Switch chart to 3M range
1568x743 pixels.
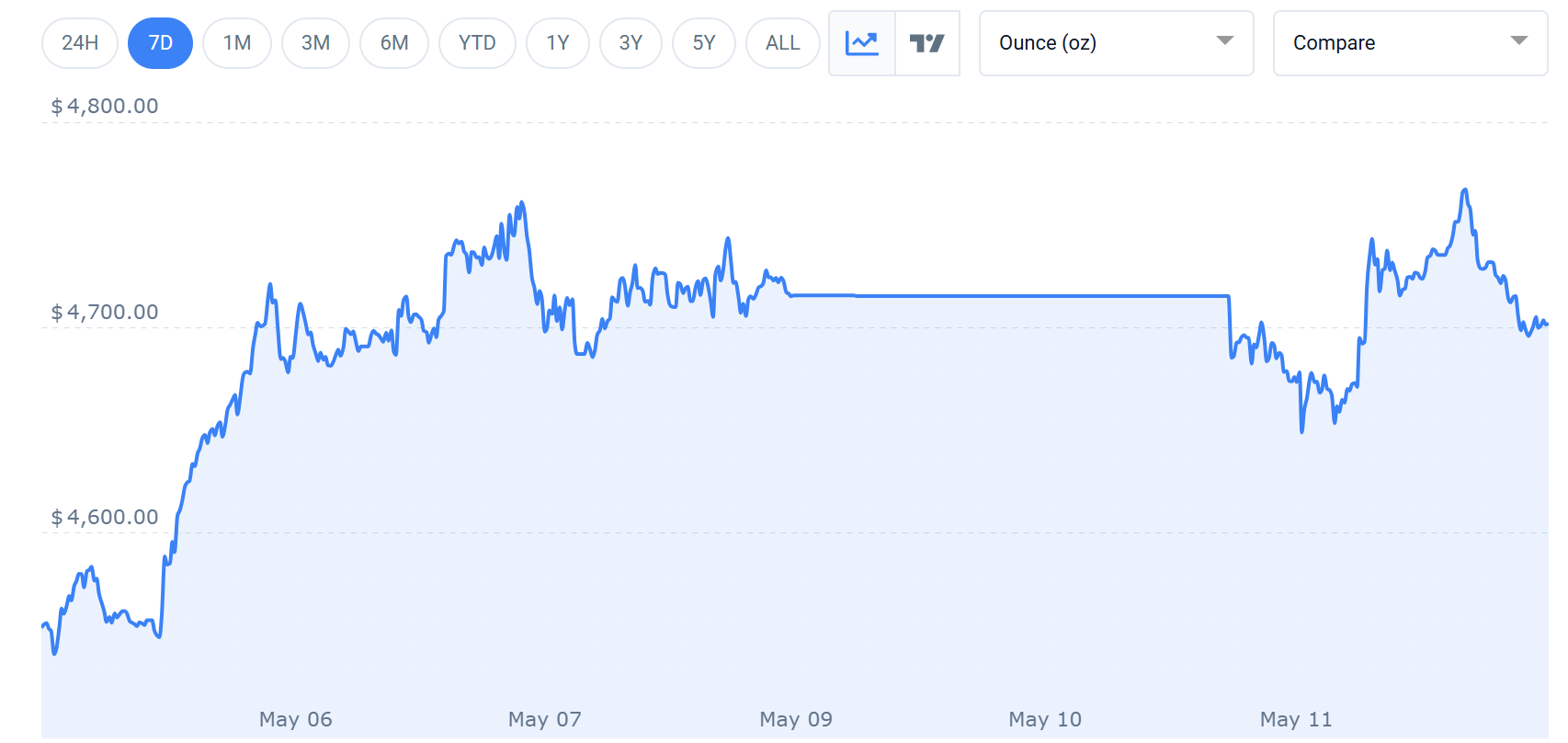(315, 43)
